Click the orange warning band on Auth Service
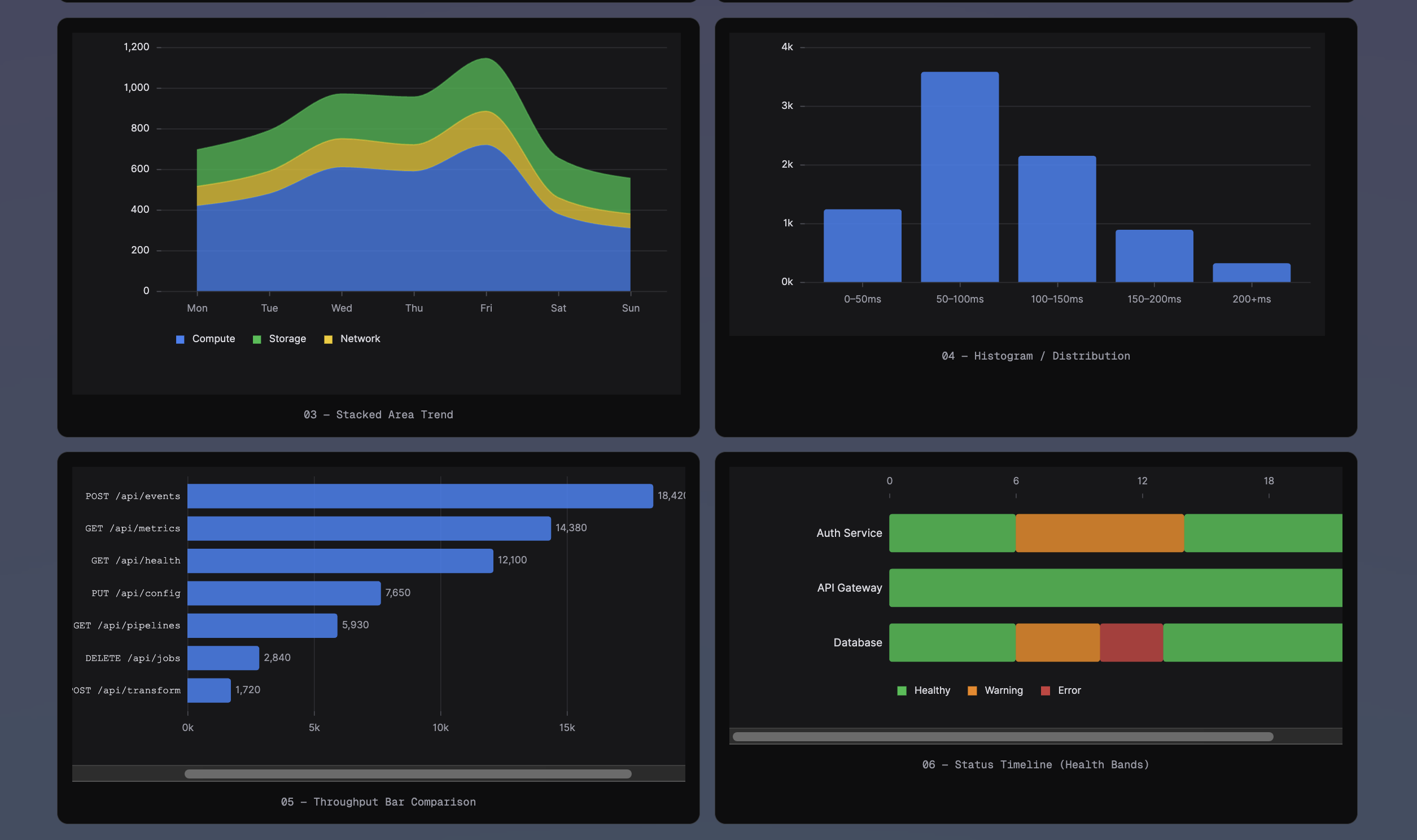 [1100, 533]
